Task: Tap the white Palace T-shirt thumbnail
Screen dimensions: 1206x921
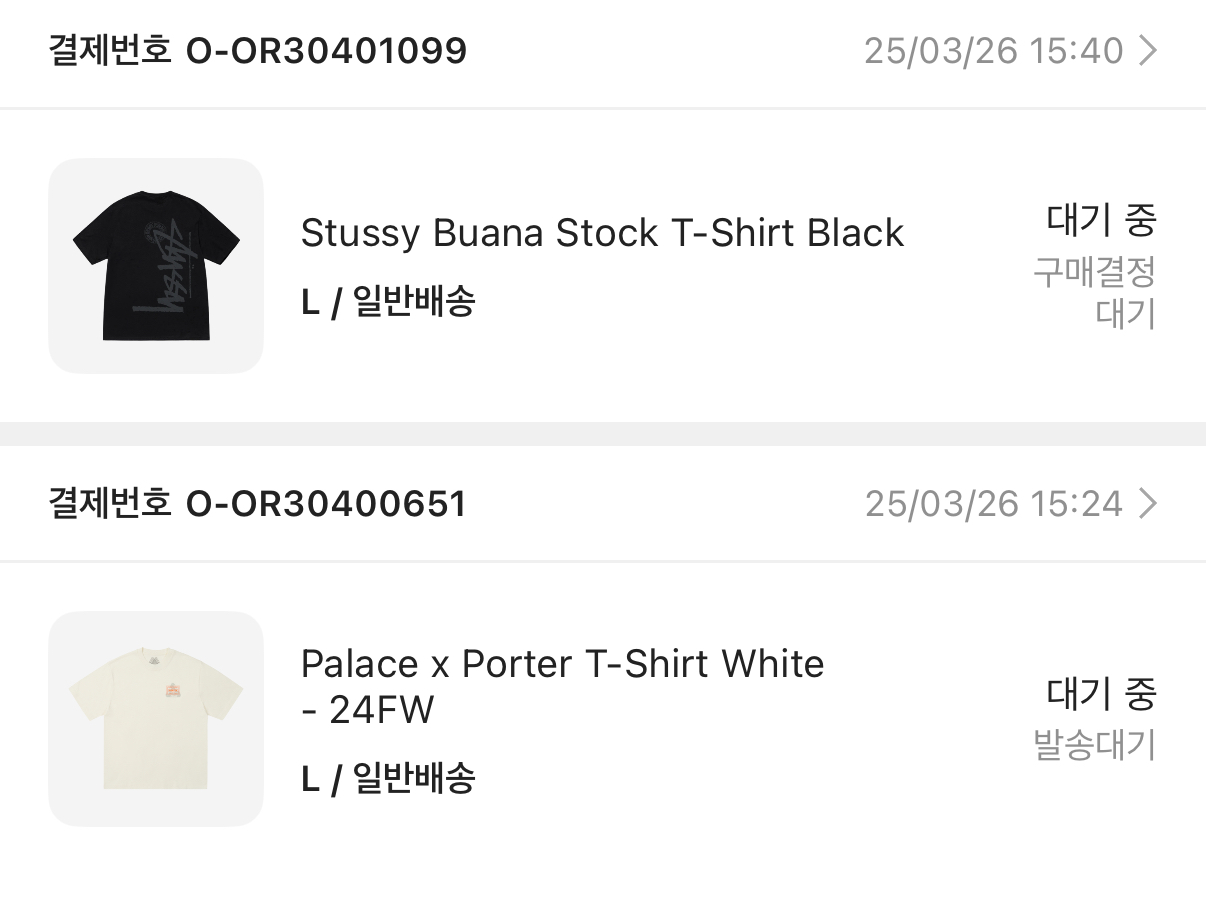Action: [x=156, y=718]
